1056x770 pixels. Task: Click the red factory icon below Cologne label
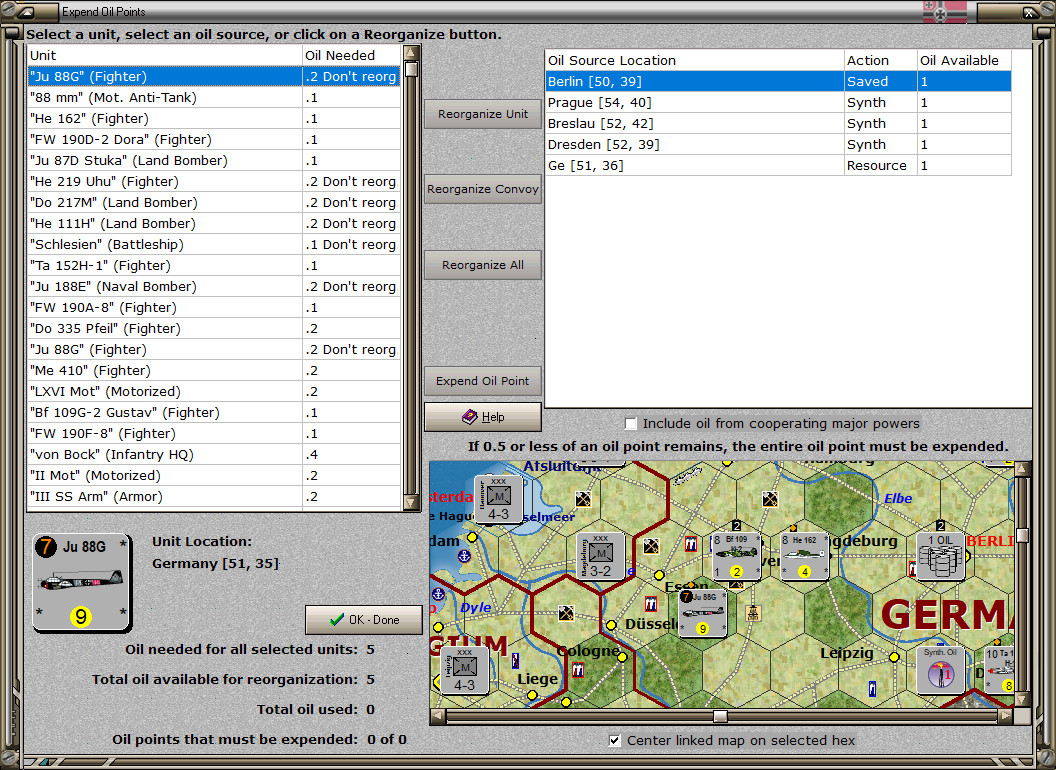[578, 670]
